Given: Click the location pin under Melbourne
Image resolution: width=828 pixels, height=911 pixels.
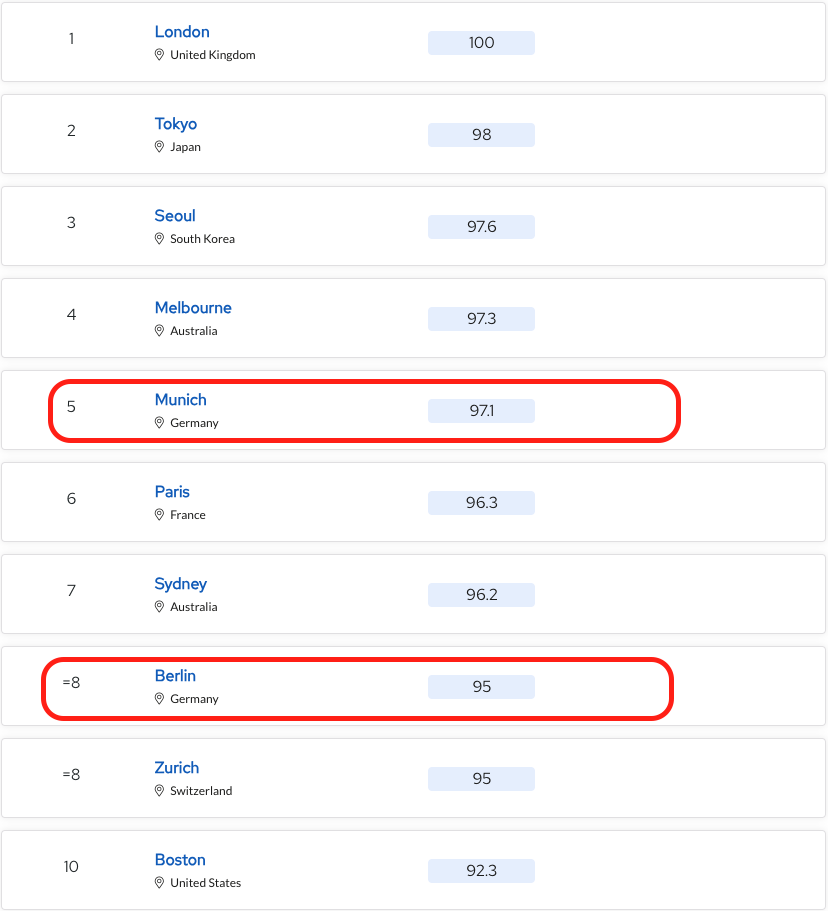Looking at the screenshot, I should pos(159,331).
